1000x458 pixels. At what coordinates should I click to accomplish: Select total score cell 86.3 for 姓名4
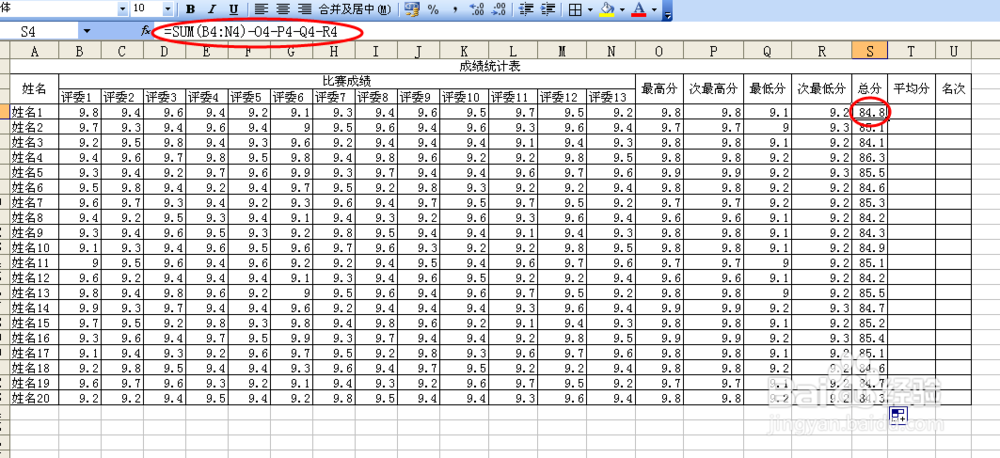coord(870,157)
